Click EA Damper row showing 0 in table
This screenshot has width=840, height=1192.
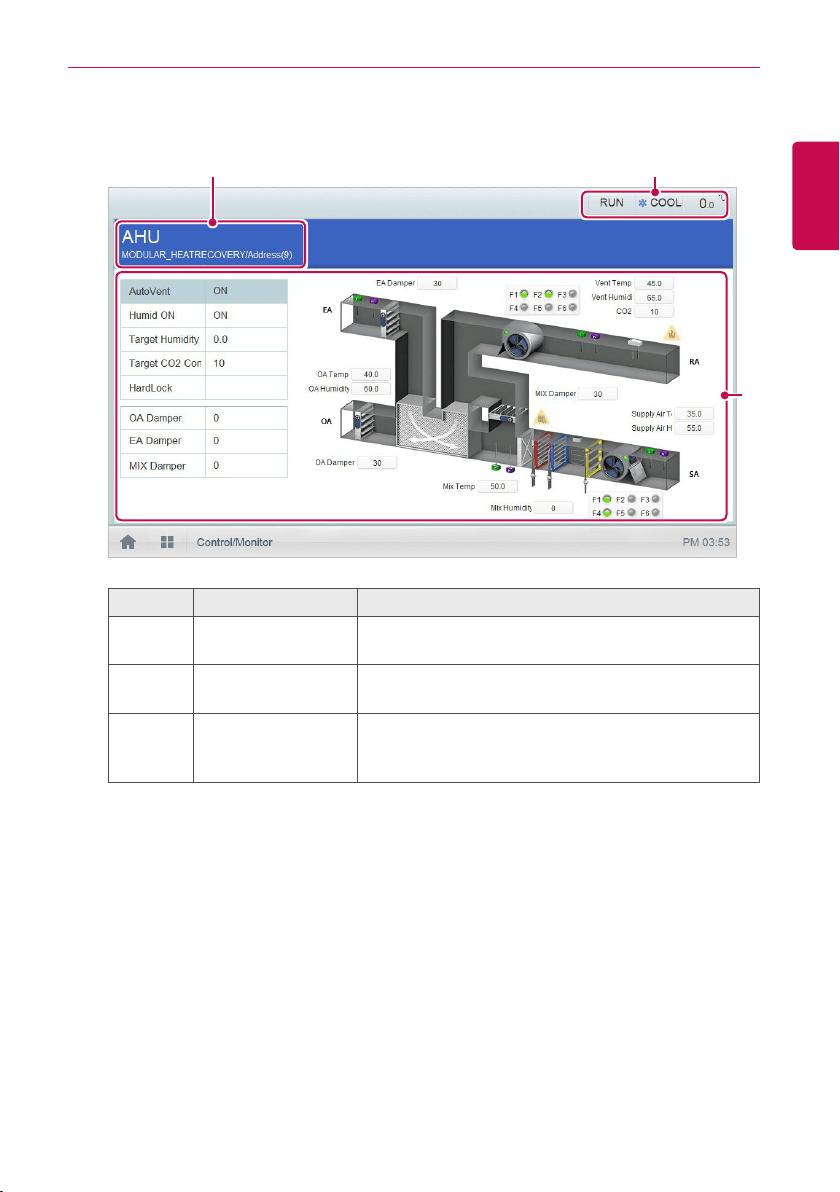click(x=204, y=441)
